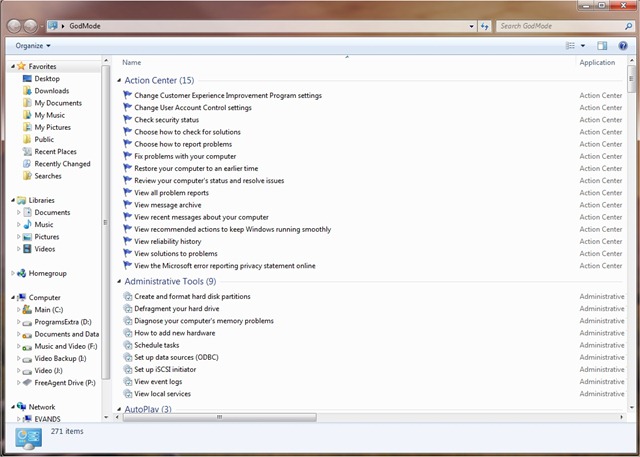Image resolution: width=640 pixels, height=457 pixels.
Task: Toggle the preview pane icon
Action: coord(602,46)
